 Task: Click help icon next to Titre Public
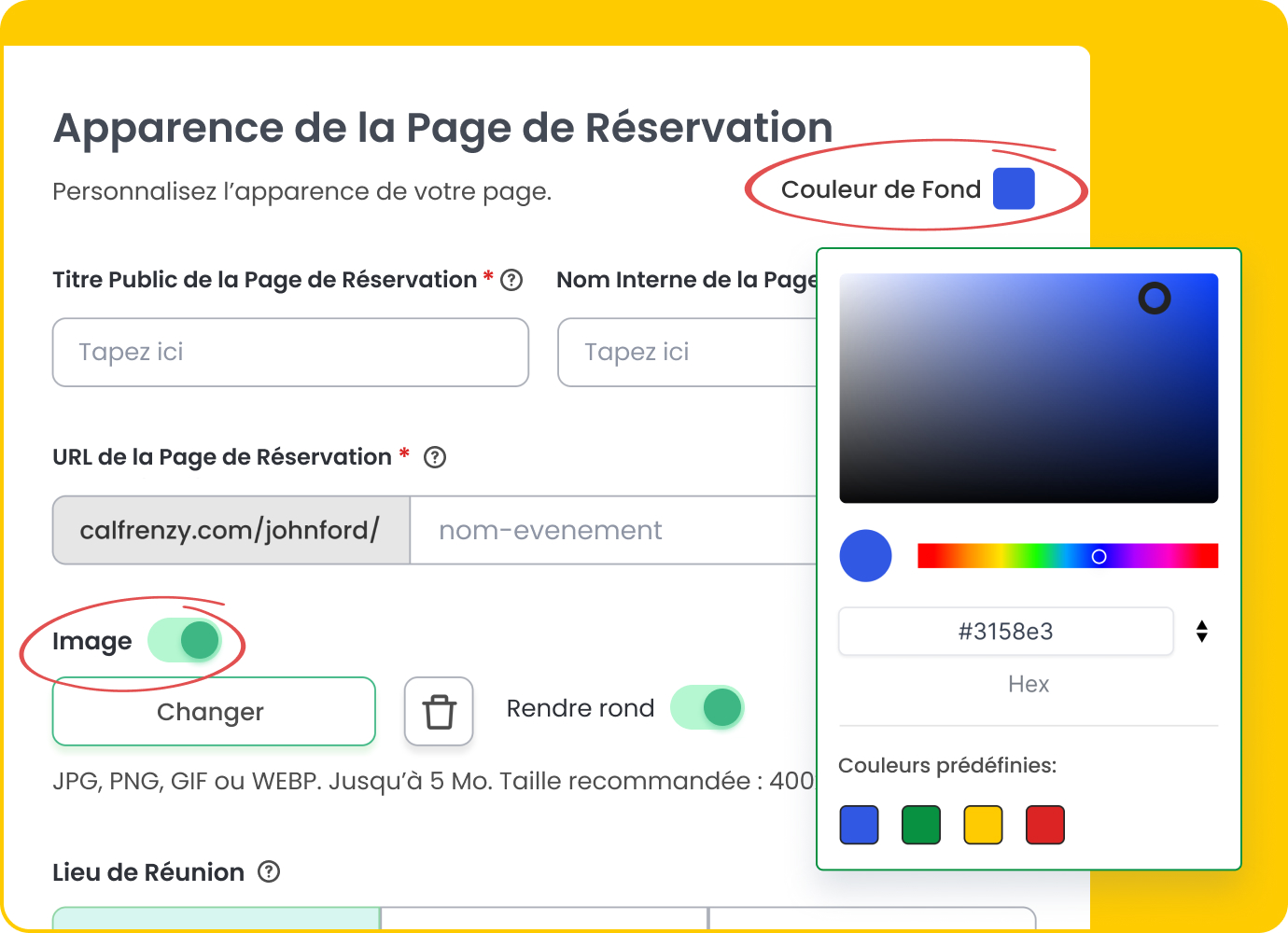point(511,280)
